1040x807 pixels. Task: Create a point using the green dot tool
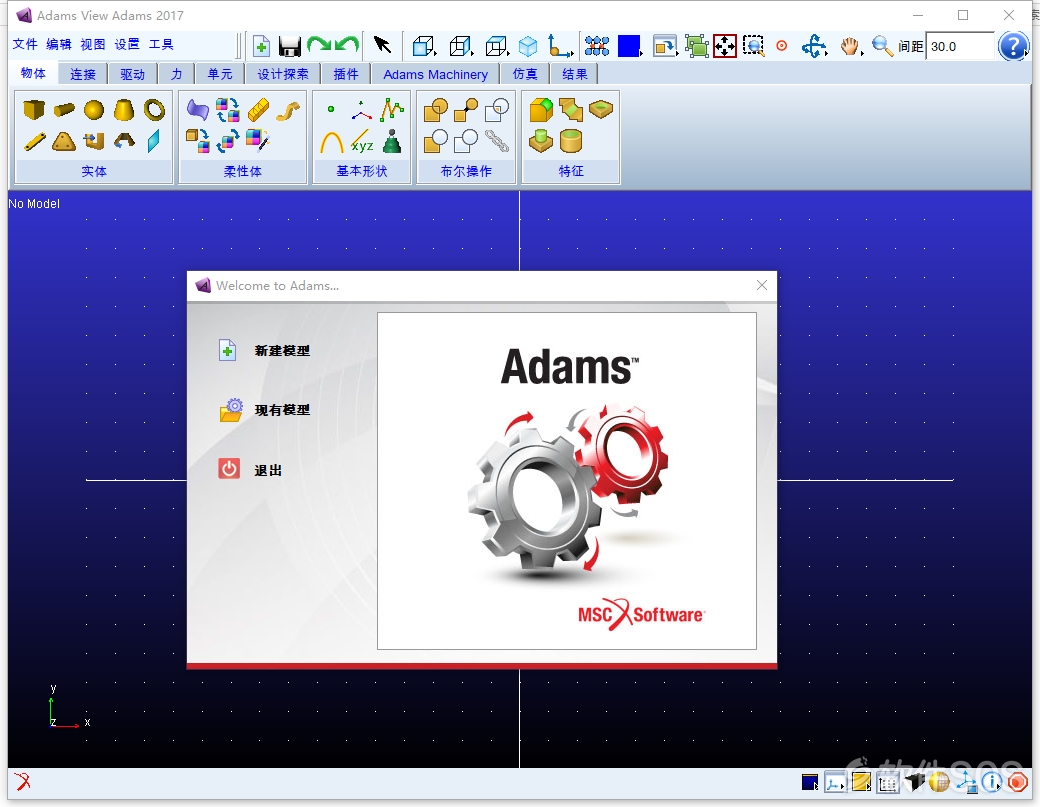point(331,109)
